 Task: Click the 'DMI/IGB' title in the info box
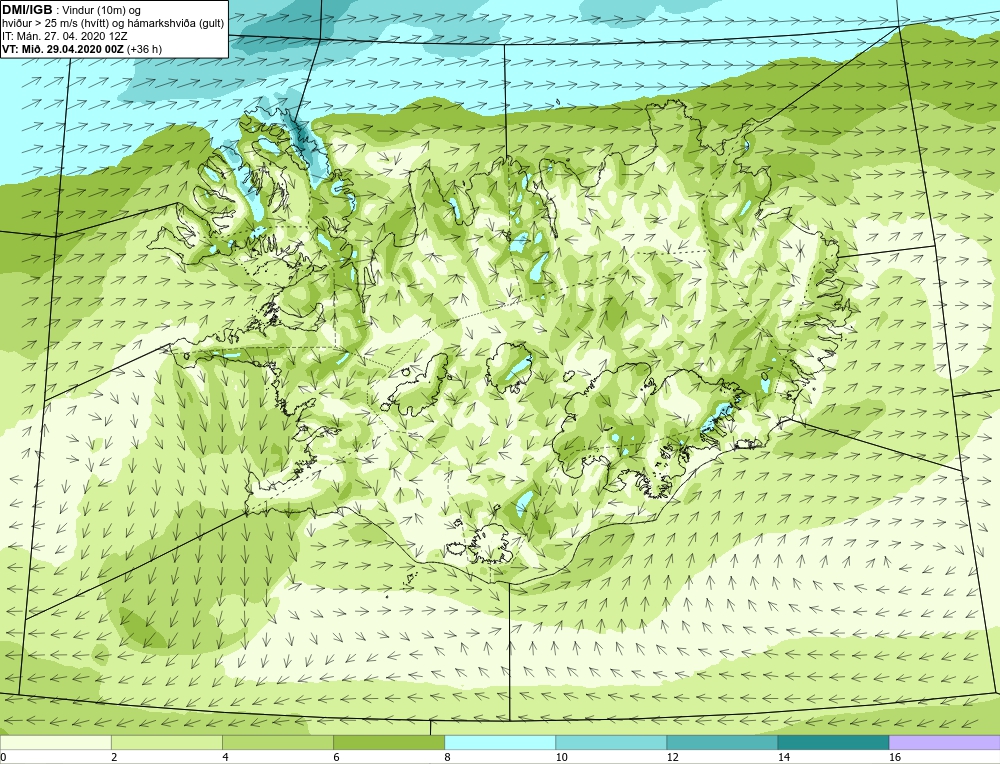27,10
